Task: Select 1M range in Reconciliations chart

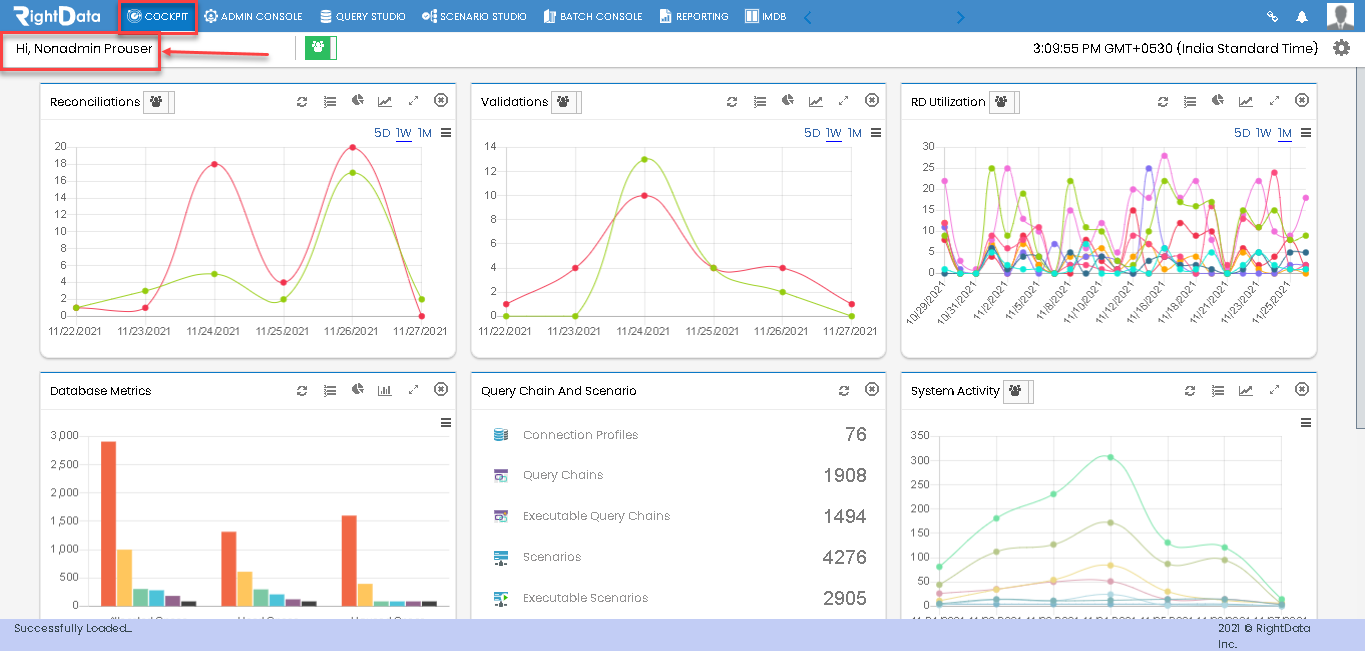Action: pos(425,133)
